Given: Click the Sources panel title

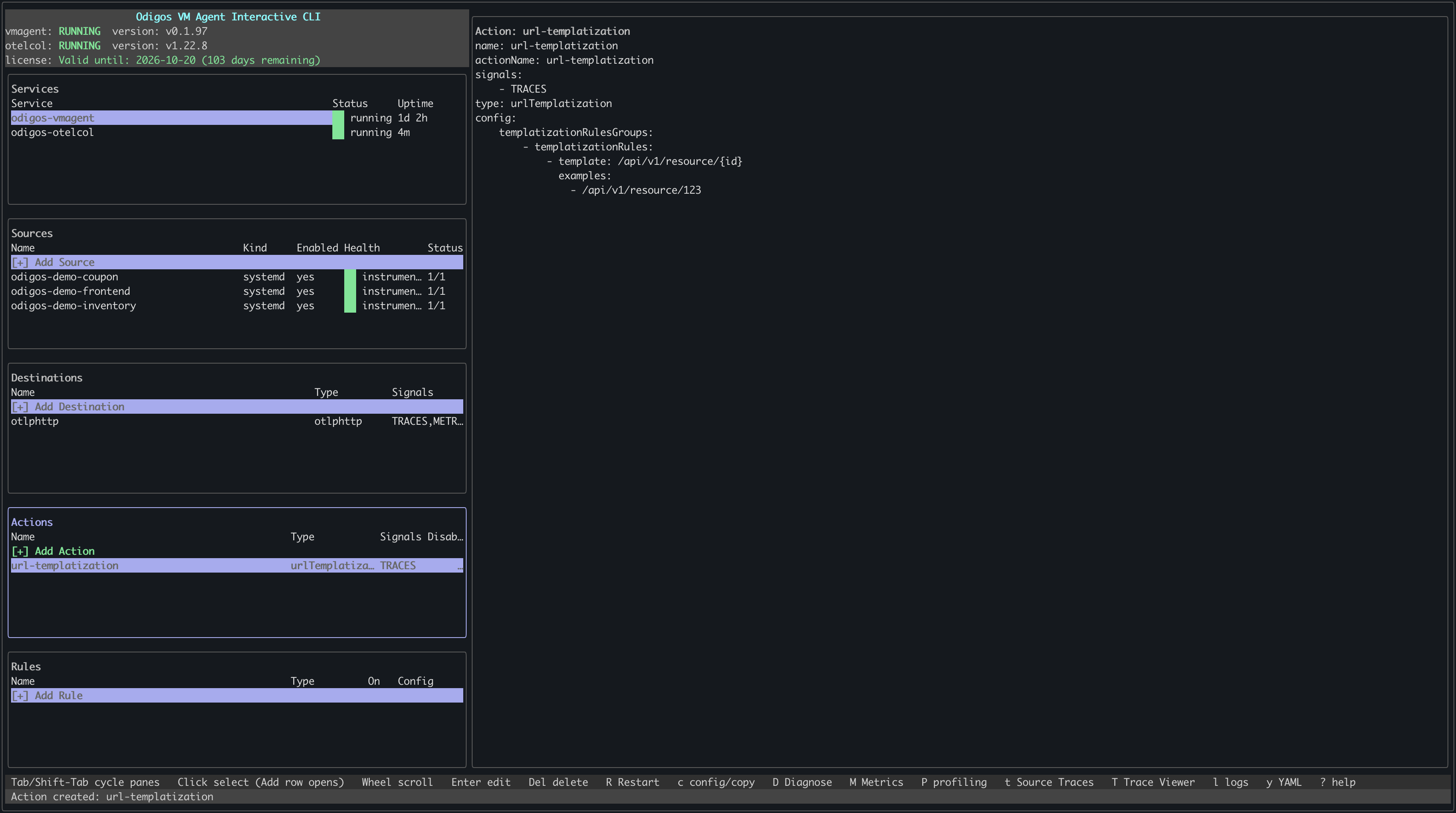Looking at the screenshot, I should pos(31,234).
